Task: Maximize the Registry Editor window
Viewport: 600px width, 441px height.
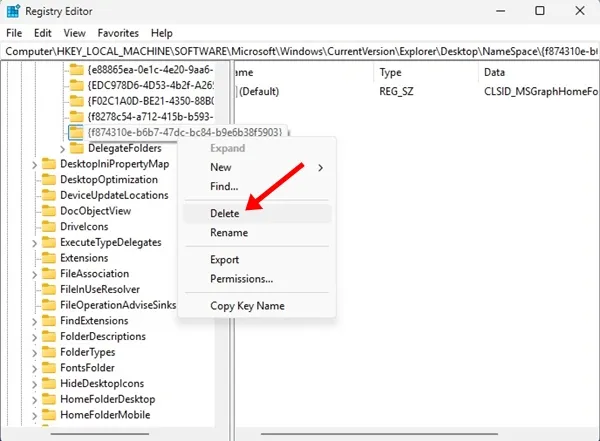Action: pyautogui.click(x=540, y=11)
